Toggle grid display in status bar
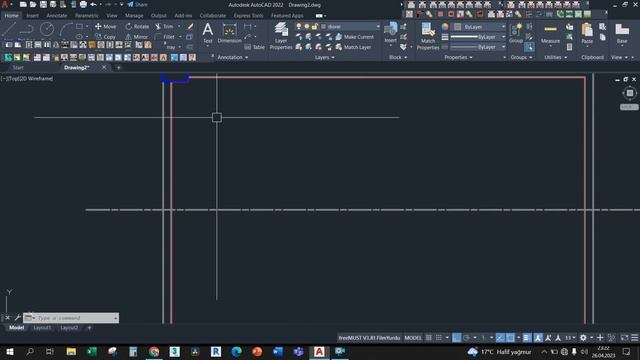This screenshot has width=640, height=360. 429,338
